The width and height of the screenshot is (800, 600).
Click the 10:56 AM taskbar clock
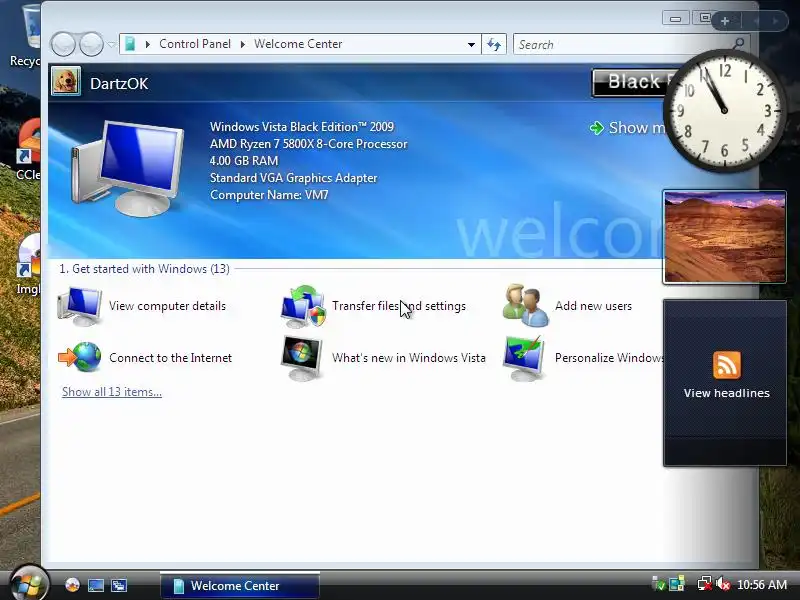point(762,585)
